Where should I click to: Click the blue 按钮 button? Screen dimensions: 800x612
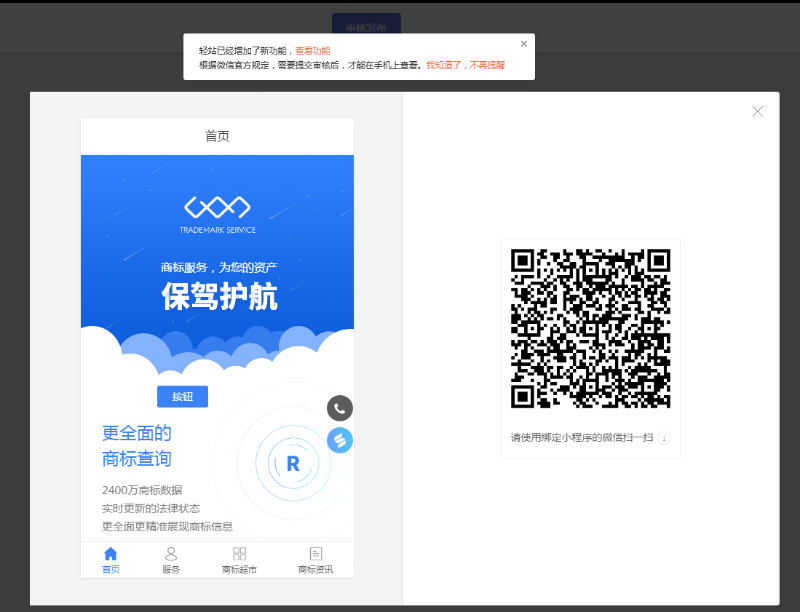pos(182,396)
